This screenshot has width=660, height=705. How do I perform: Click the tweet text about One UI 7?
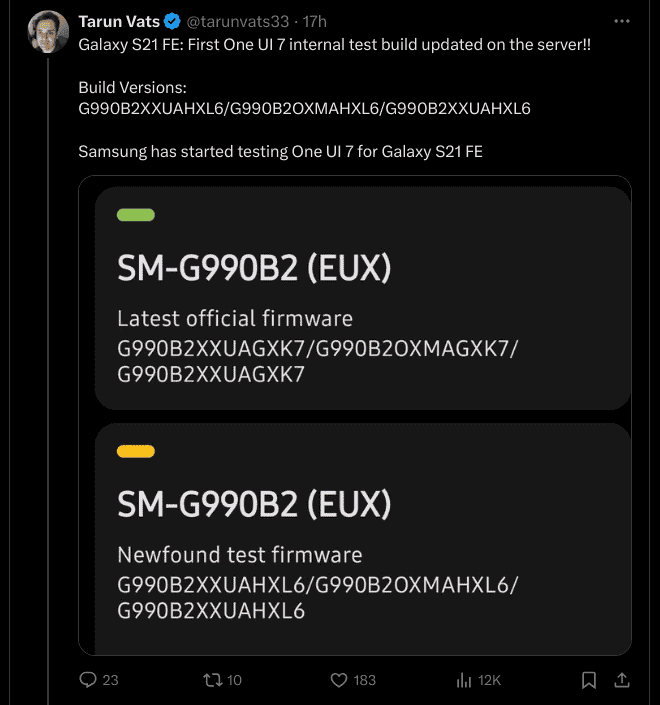point(334,46)
